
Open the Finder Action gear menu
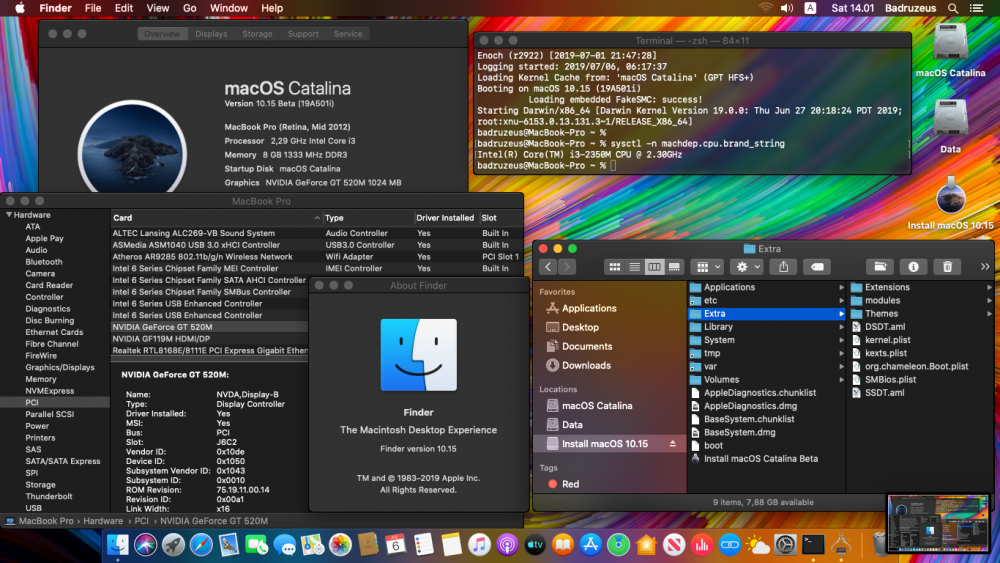pos(747,267)
